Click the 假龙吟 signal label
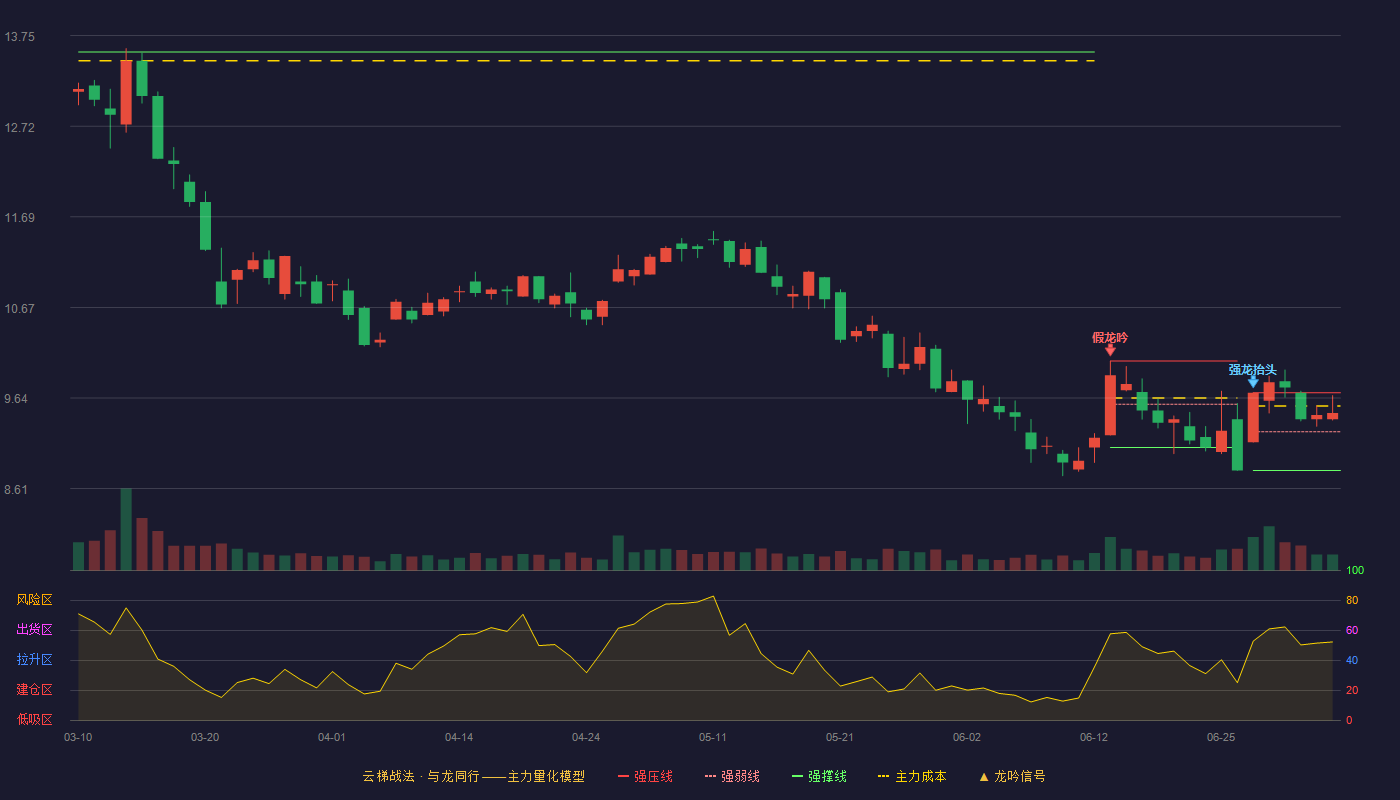Screen dimensions: 1400x800 click(x=1110, y=337)
